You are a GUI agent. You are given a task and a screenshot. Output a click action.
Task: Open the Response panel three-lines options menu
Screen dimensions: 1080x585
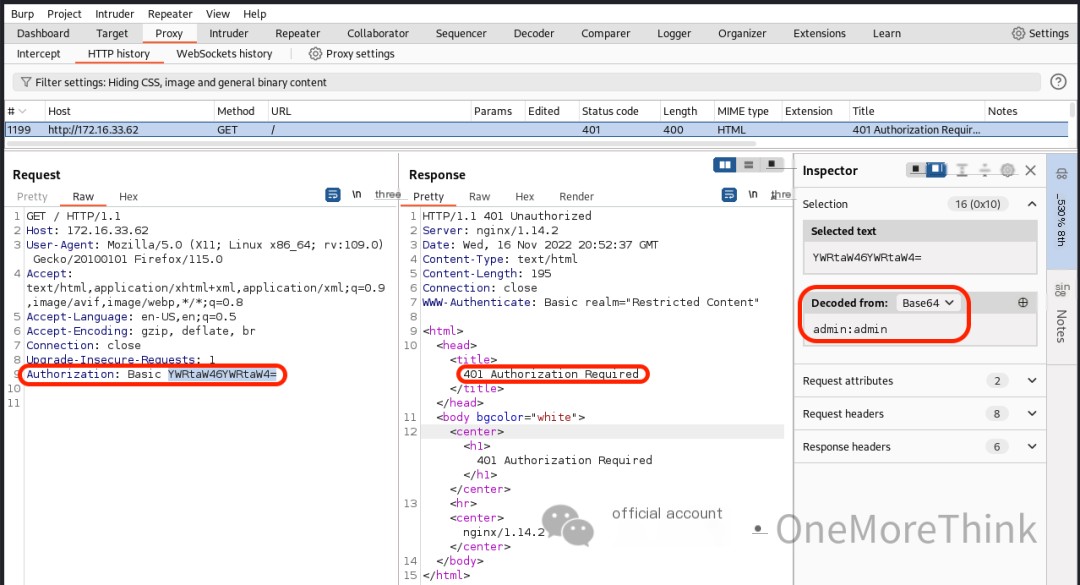pyautogui.click(x=780, y=195)
